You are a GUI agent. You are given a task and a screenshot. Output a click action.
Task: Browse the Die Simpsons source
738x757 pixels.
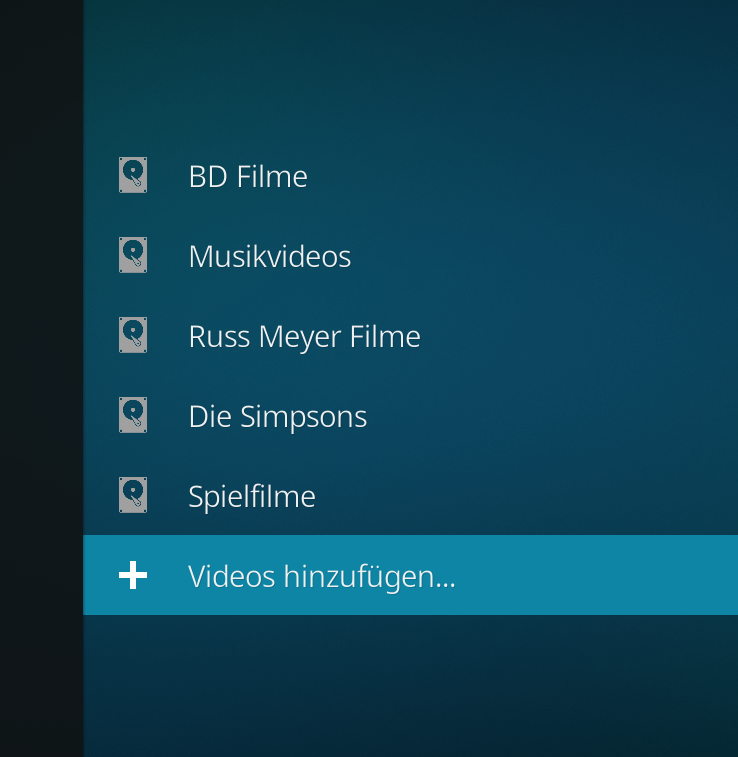click(x=410, y=415)
